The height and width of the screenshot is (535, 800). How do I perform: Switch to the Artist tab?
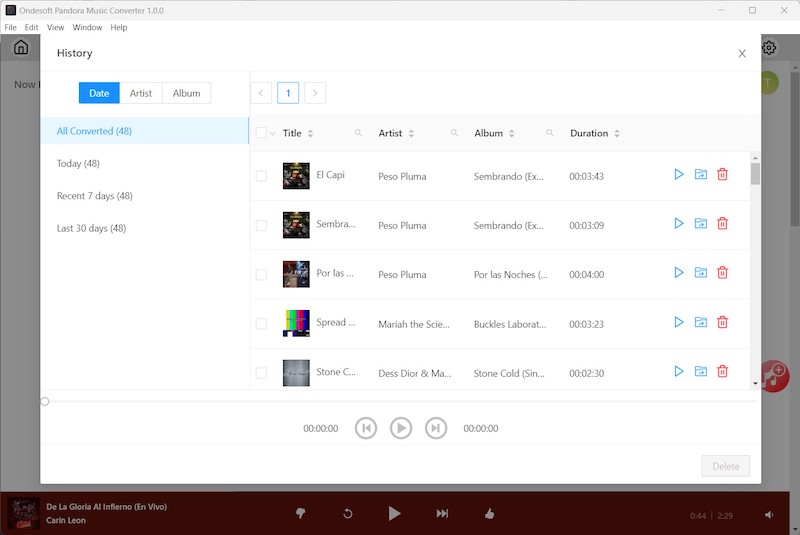point(141,93)
